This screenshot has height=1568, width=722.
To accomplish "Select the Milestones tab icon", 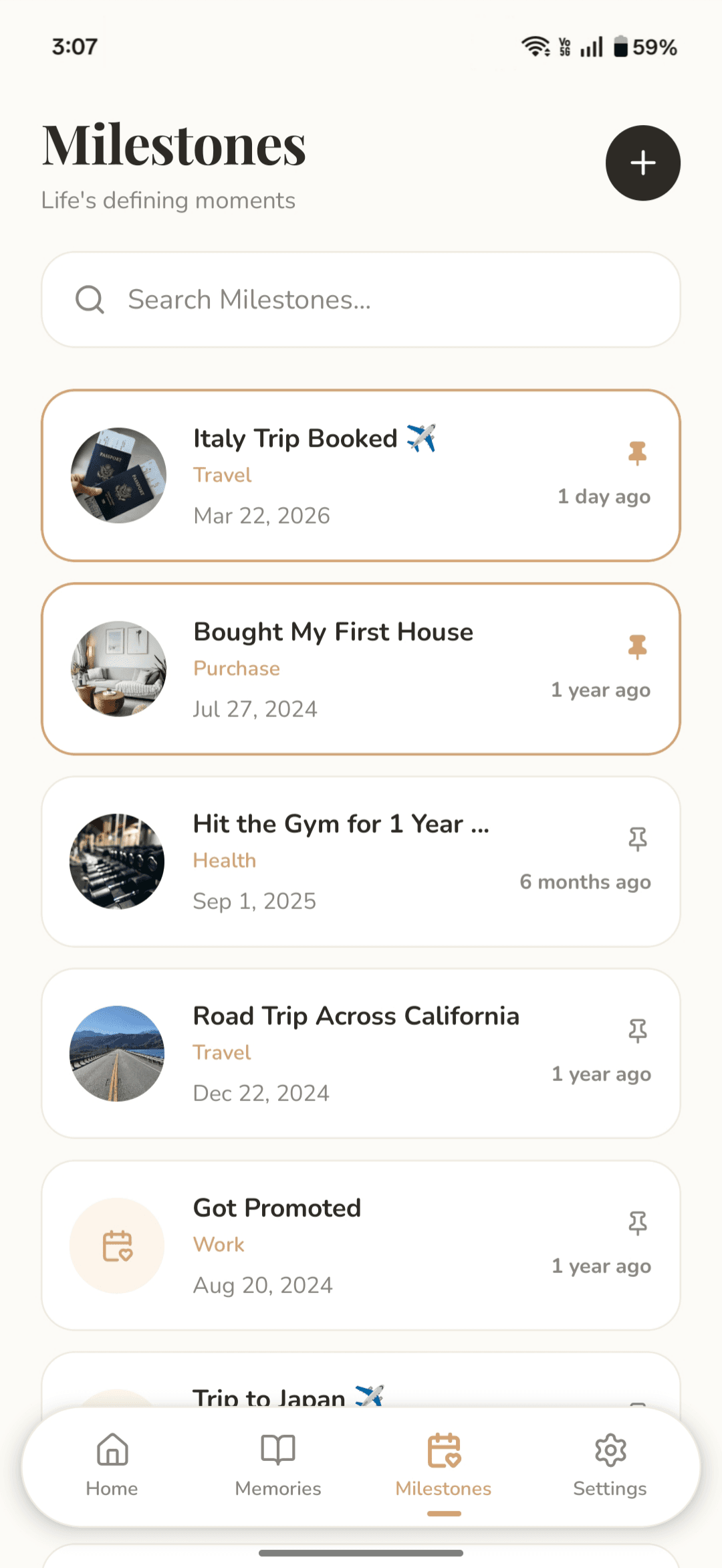I will pyautogui.click(x=444, y=1450).
